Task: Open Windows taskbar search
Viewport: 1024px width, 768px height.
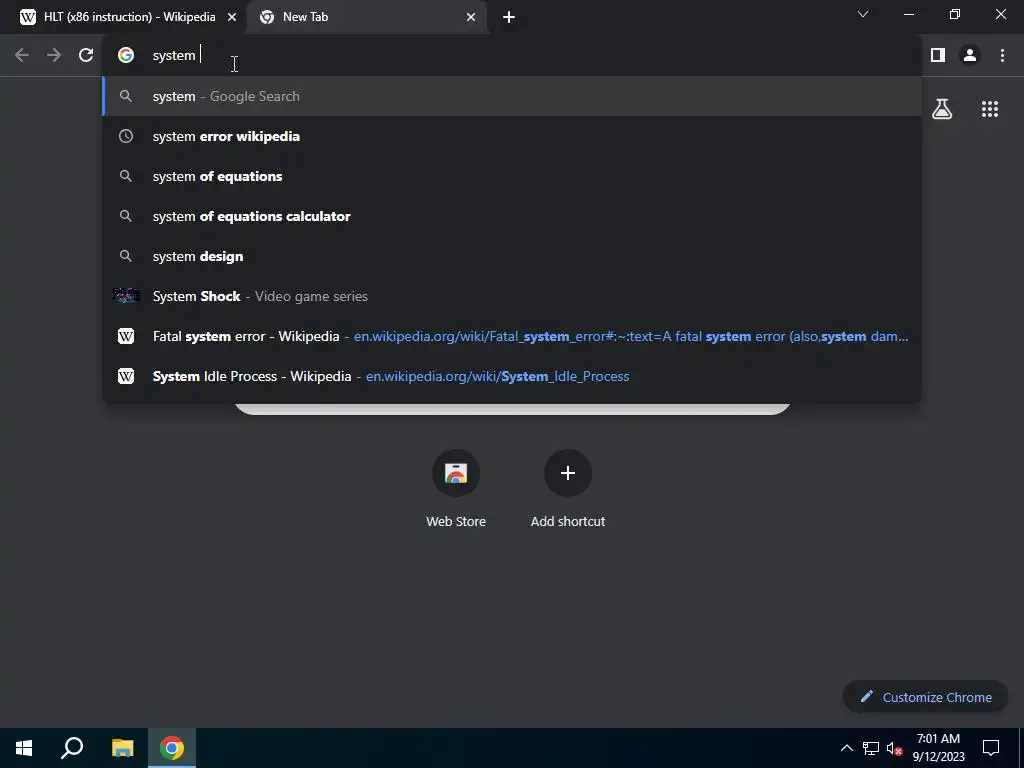Action: [72, 748]
